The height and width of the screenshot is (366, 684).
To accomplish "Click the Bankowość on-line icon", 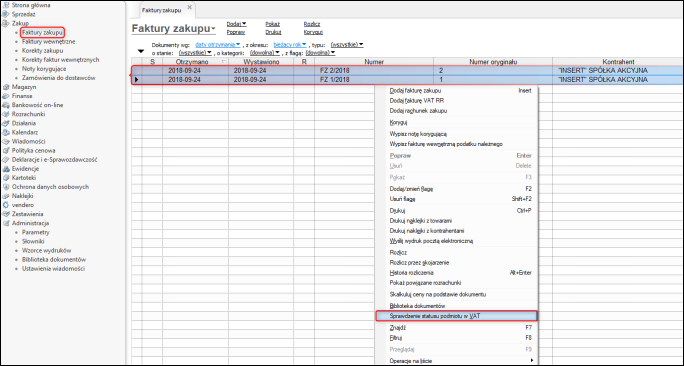I will (6, 105).
